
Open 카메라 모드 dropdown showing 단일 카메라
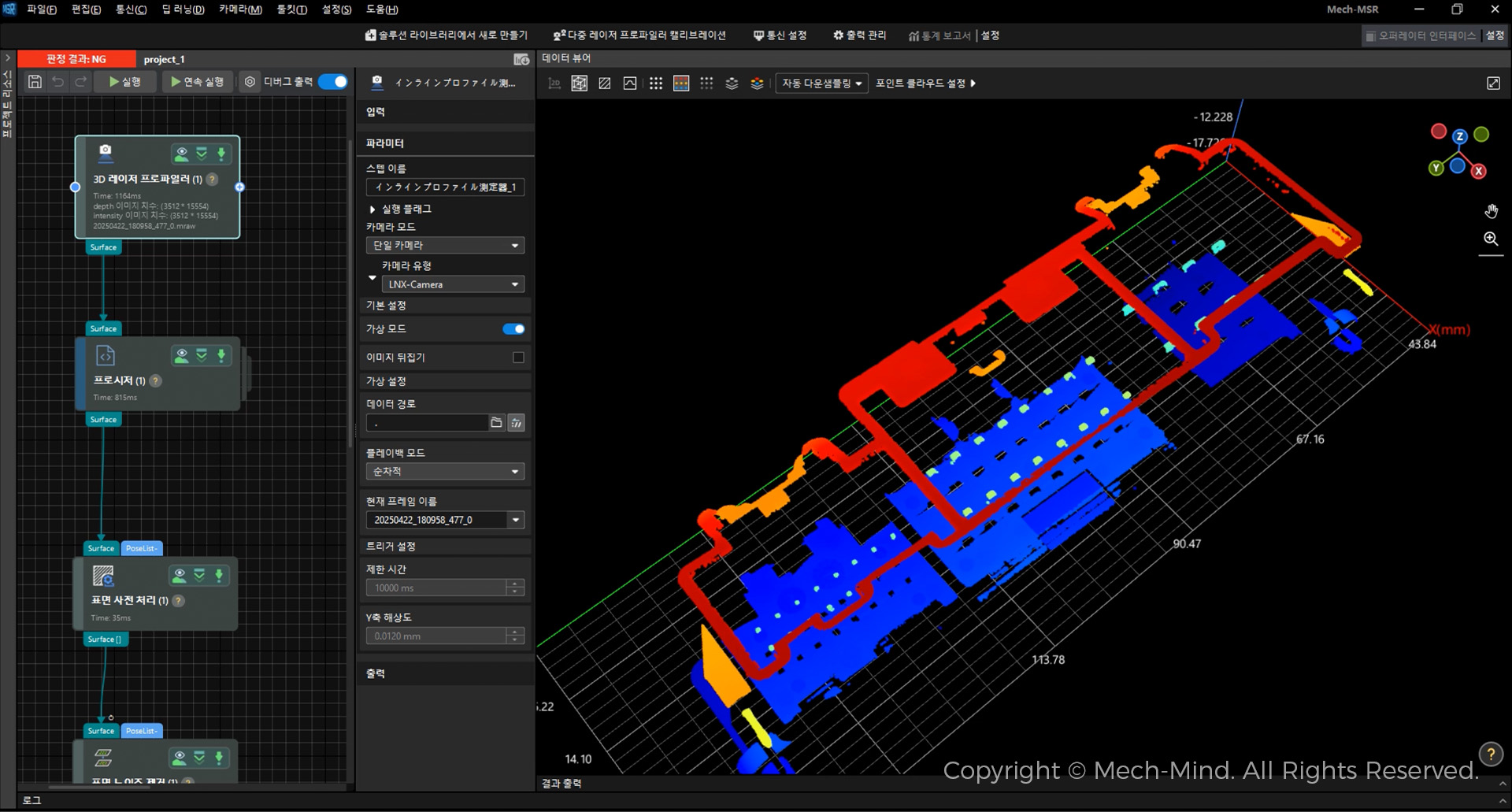click(445, 246)
